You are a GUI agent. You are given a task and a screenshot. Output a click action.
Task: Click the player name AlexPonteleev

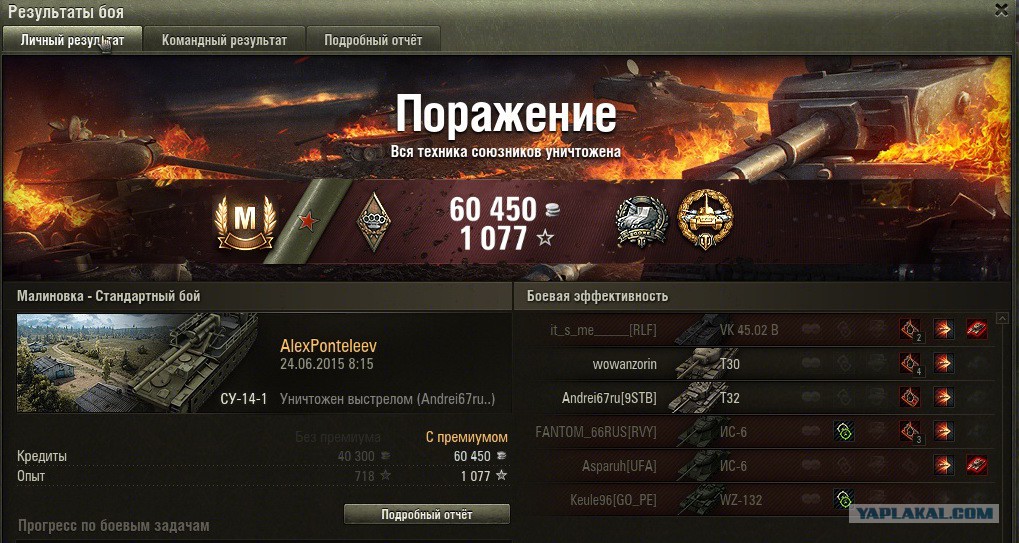pos(328,346)
